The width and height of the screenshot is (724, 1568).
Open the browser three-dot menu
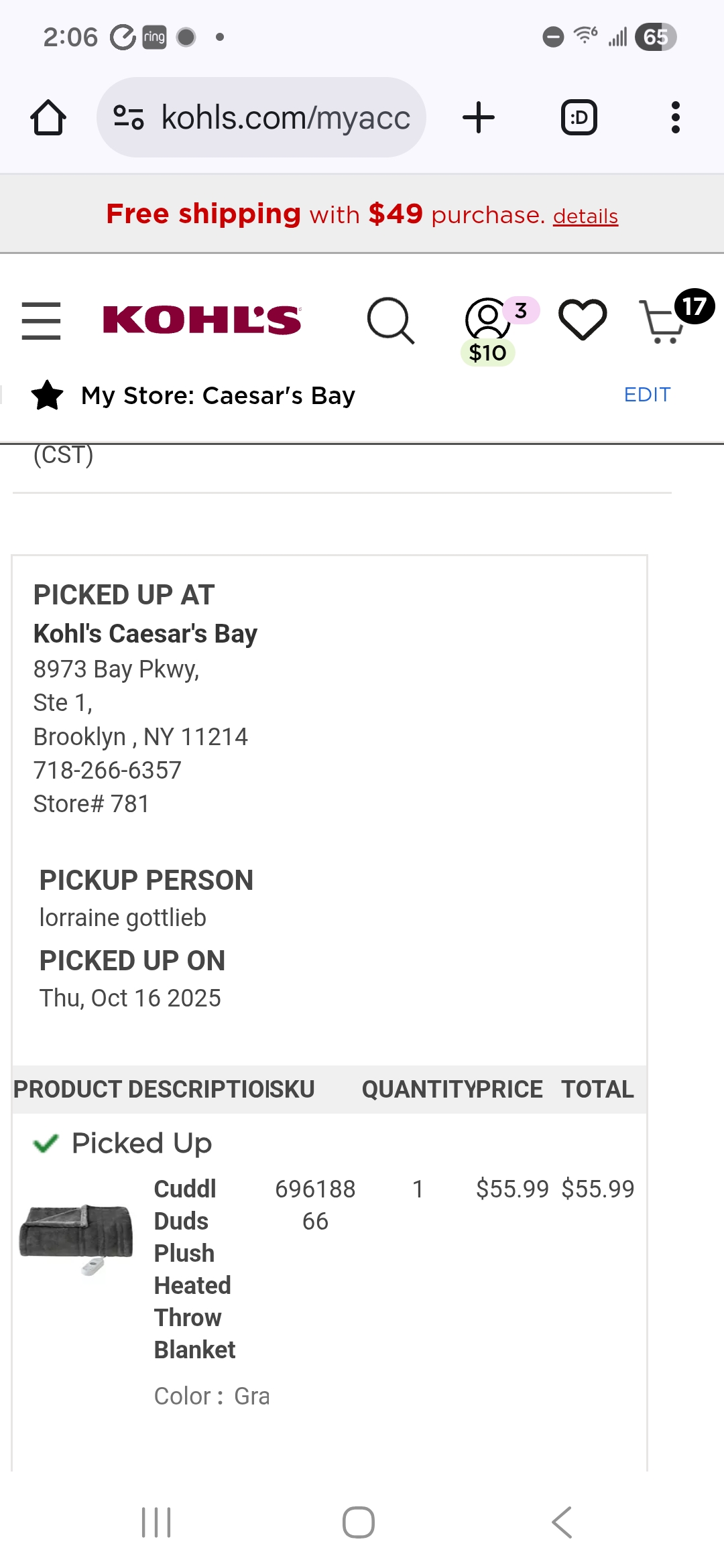click(x=675, y=118)
